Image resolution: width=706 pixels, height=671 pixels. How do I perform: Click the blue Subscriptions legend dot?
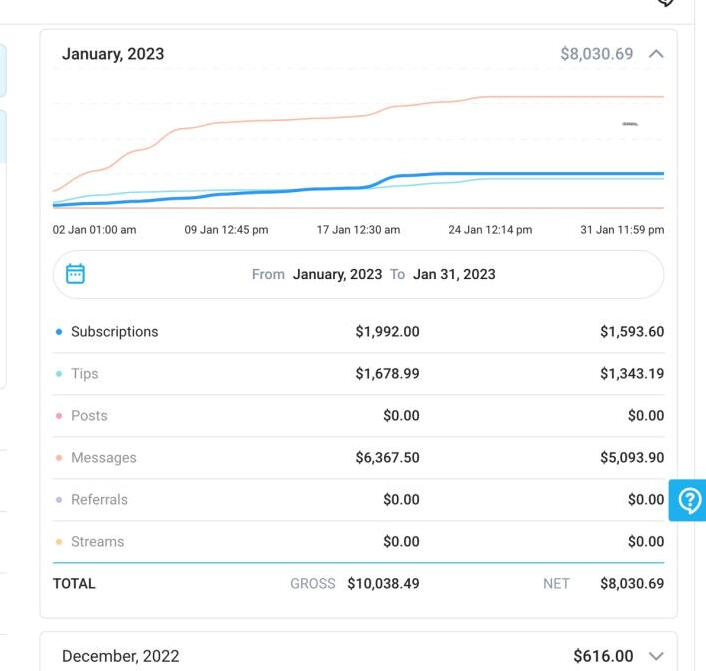59,332
